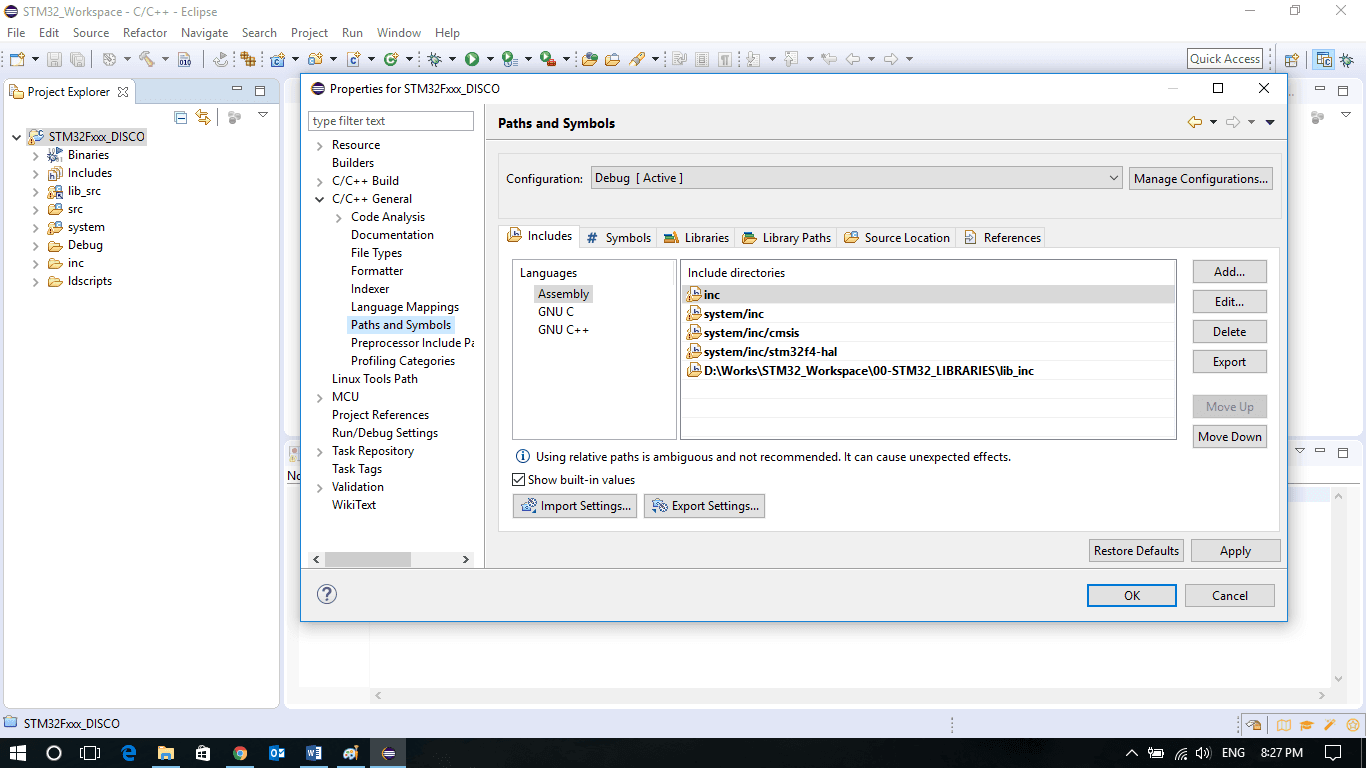Click the Delete button
The width and height of the screenshot is (1366, 768).
tap(1229, 331)
